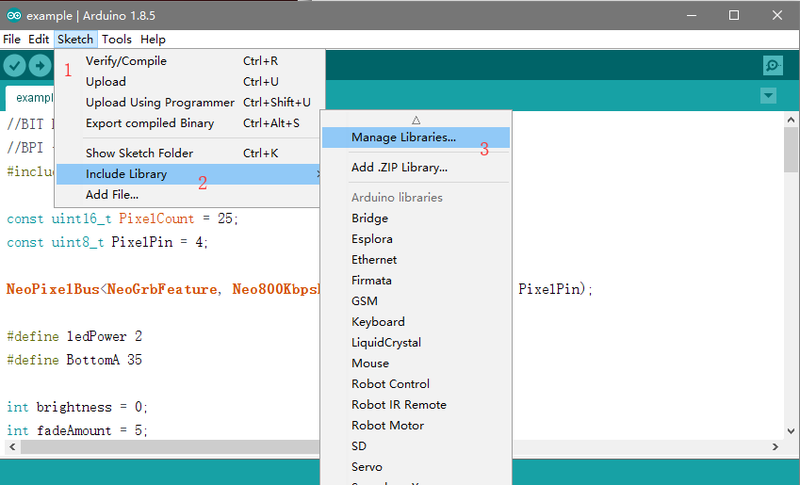This screenshot has height=485, width=800.
Task: Choose Add .ZIP Library option
Action: click(x=399, y=168)
